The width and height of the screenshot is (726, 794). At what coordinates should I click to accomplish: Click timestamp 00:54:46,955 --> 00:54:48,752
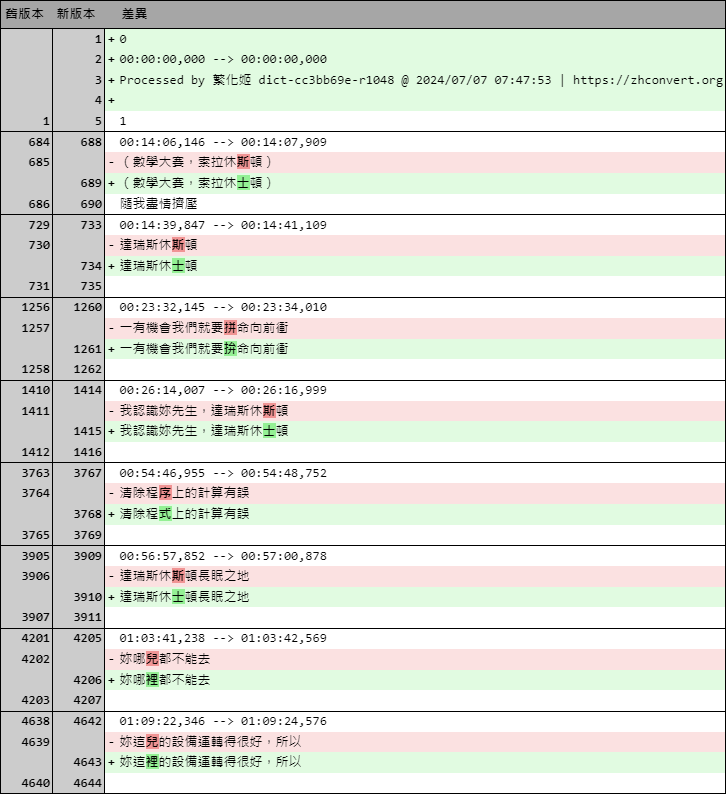point(223,473)
